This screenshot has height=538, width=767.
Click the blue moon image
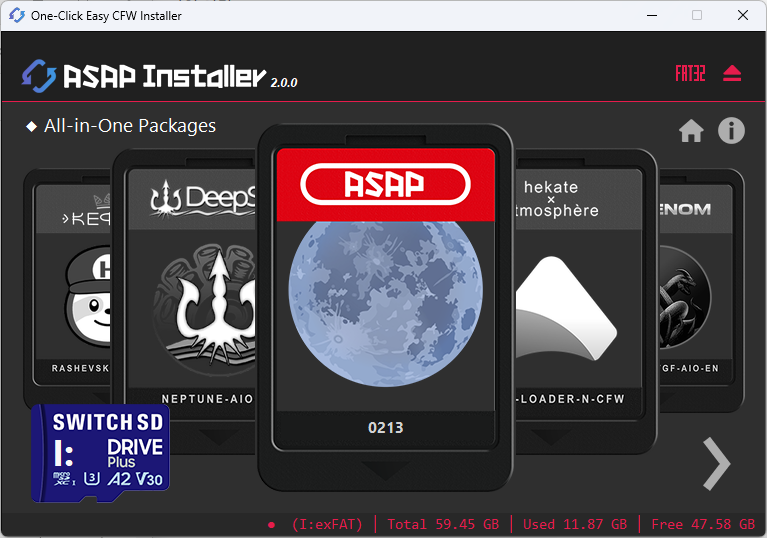[x=385, y=303]
